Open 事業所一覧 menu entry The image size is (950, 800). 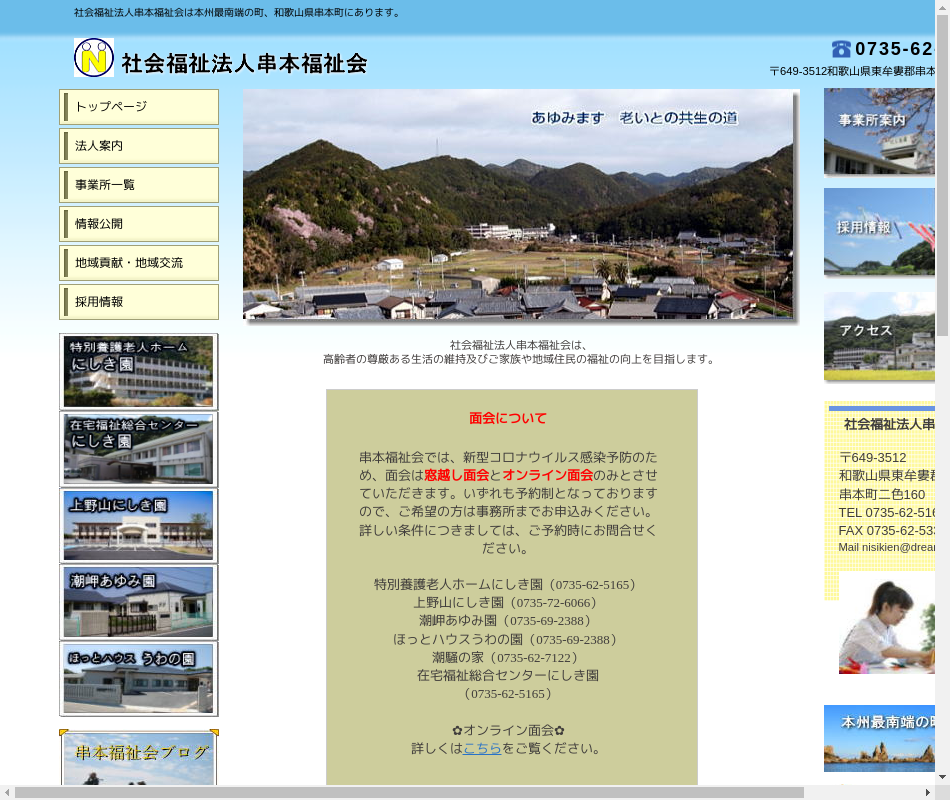pyautogui.click(x=139, y=185)
